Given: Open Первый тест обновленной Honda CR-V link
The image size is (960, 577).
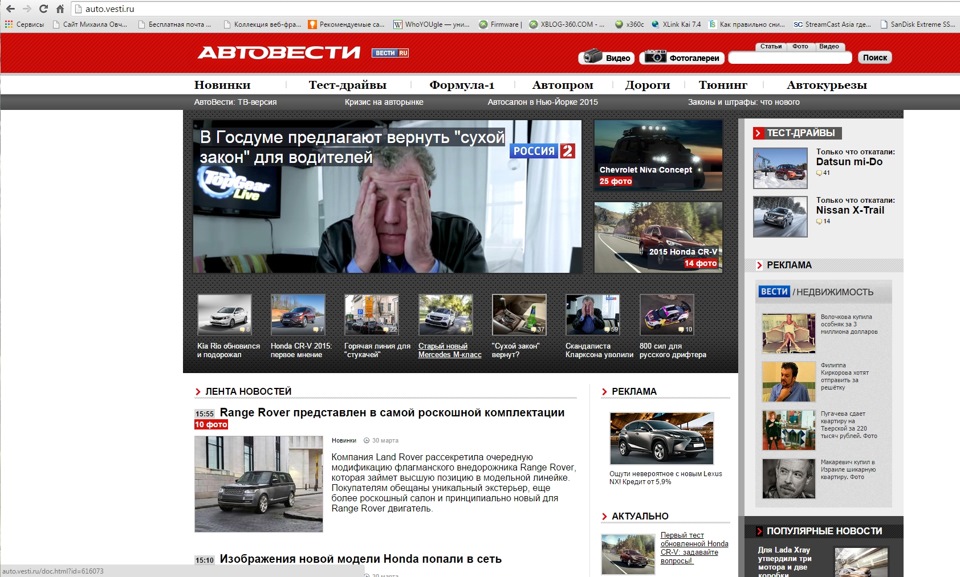Looking at the screenshot, I should 694,548.
